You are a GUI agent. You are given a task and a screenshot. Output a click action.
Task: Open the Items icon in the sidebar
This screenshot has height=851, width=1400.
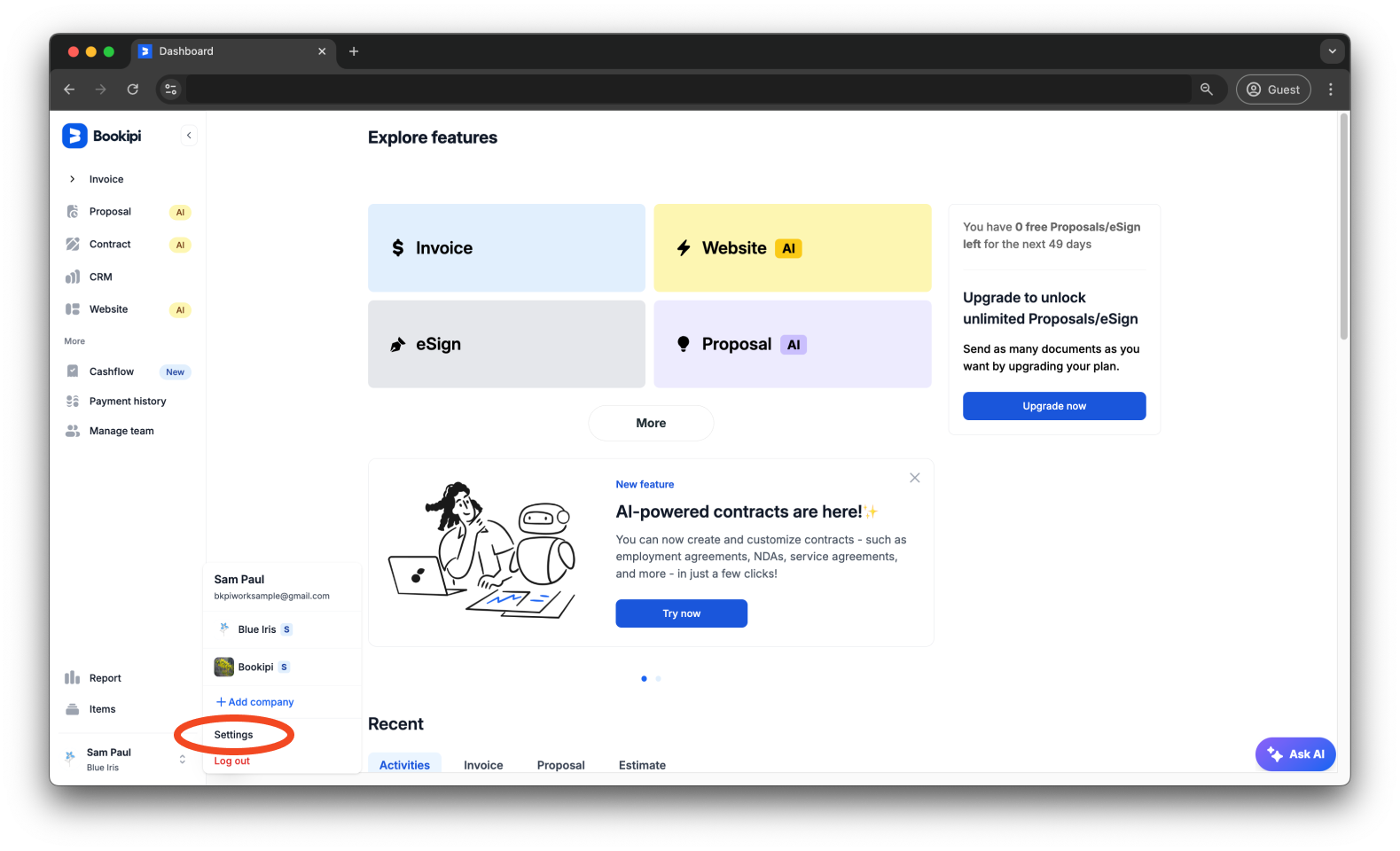pos(73,709)
